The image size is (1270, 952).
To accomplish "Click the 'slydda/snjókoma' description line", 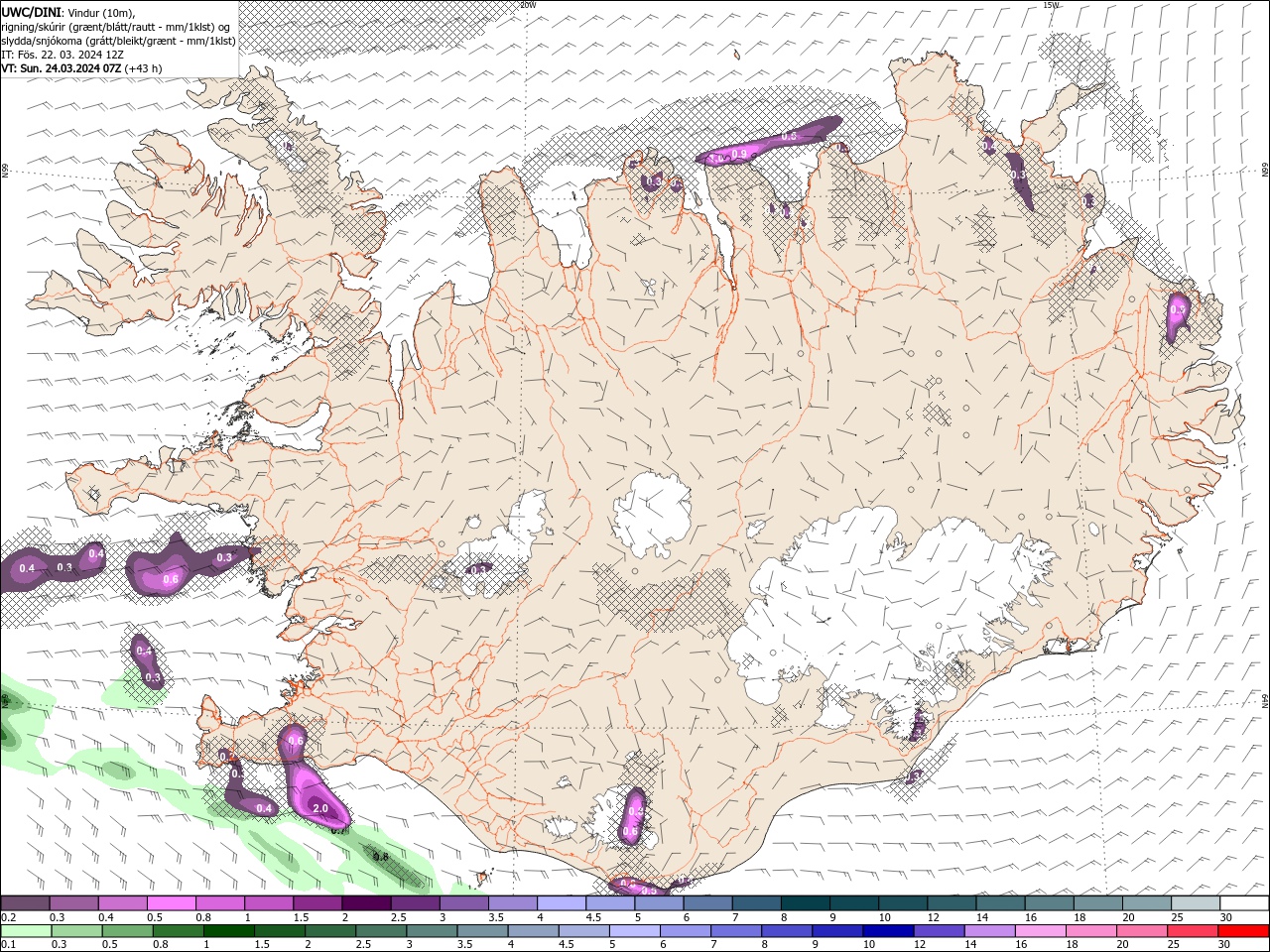I will 118,41.
